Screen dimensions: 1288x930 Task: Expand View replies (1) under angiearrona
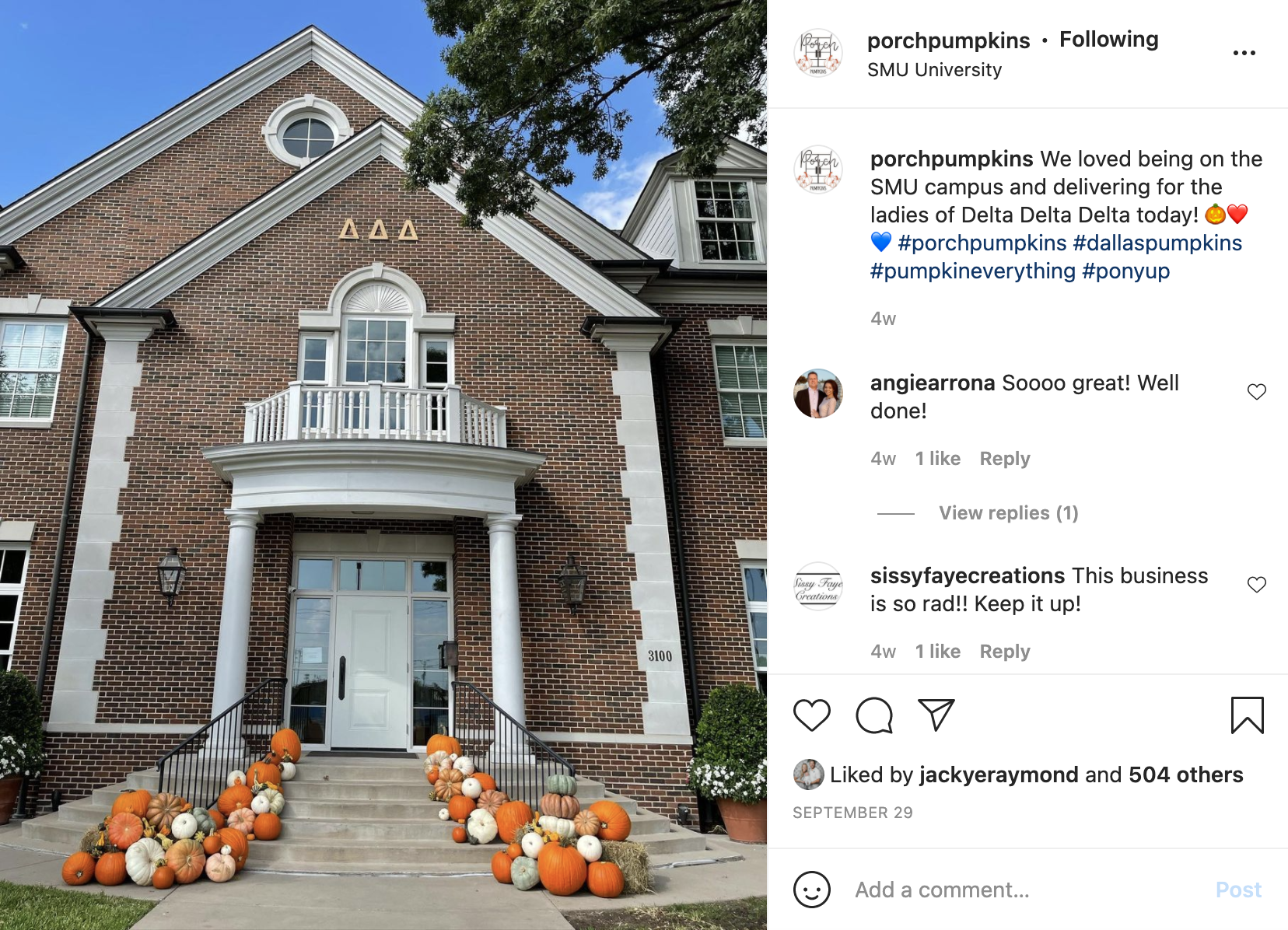(1008, 513)
